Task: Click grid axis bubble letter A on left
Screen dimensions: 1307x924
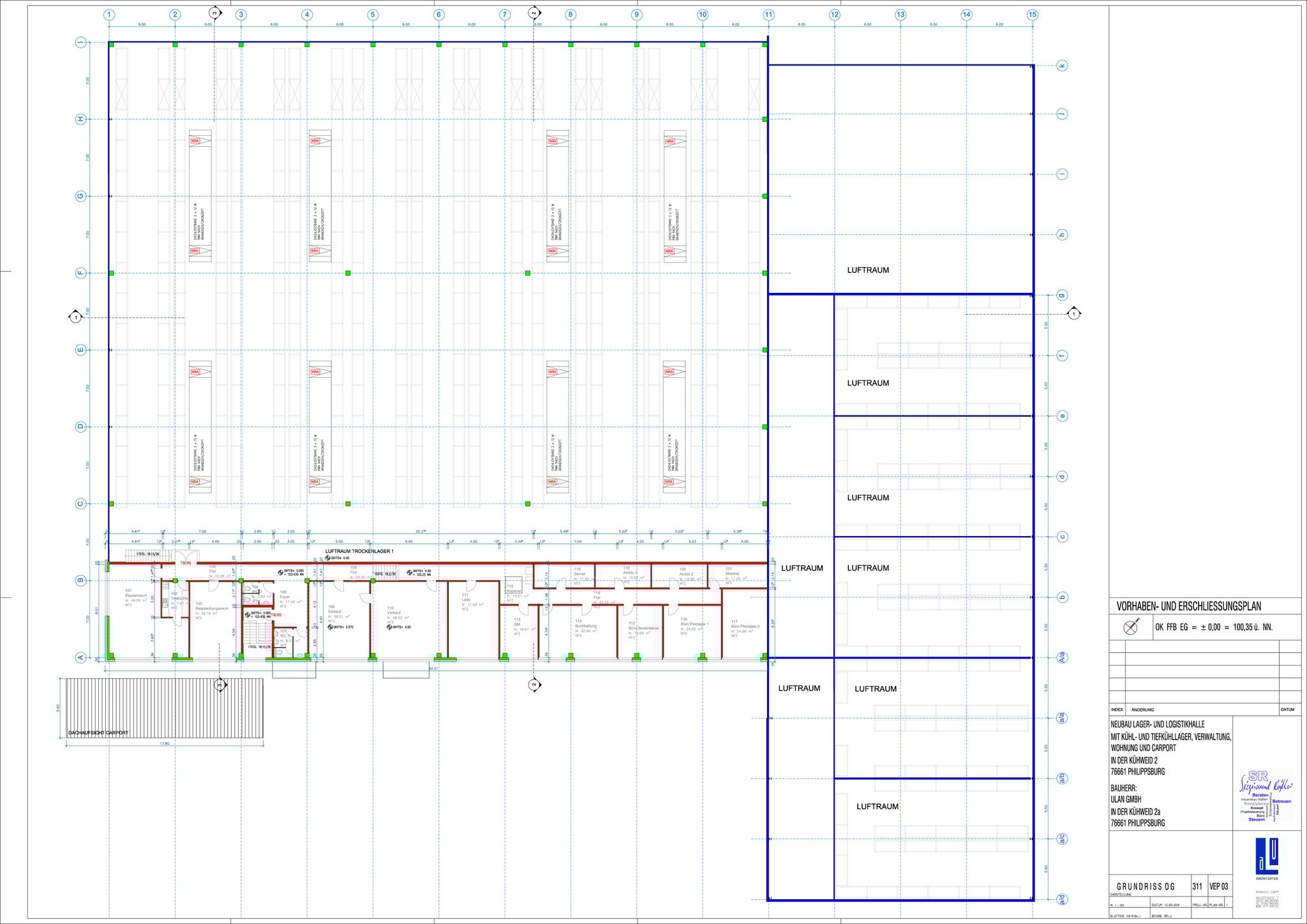Action: (81, 658)
